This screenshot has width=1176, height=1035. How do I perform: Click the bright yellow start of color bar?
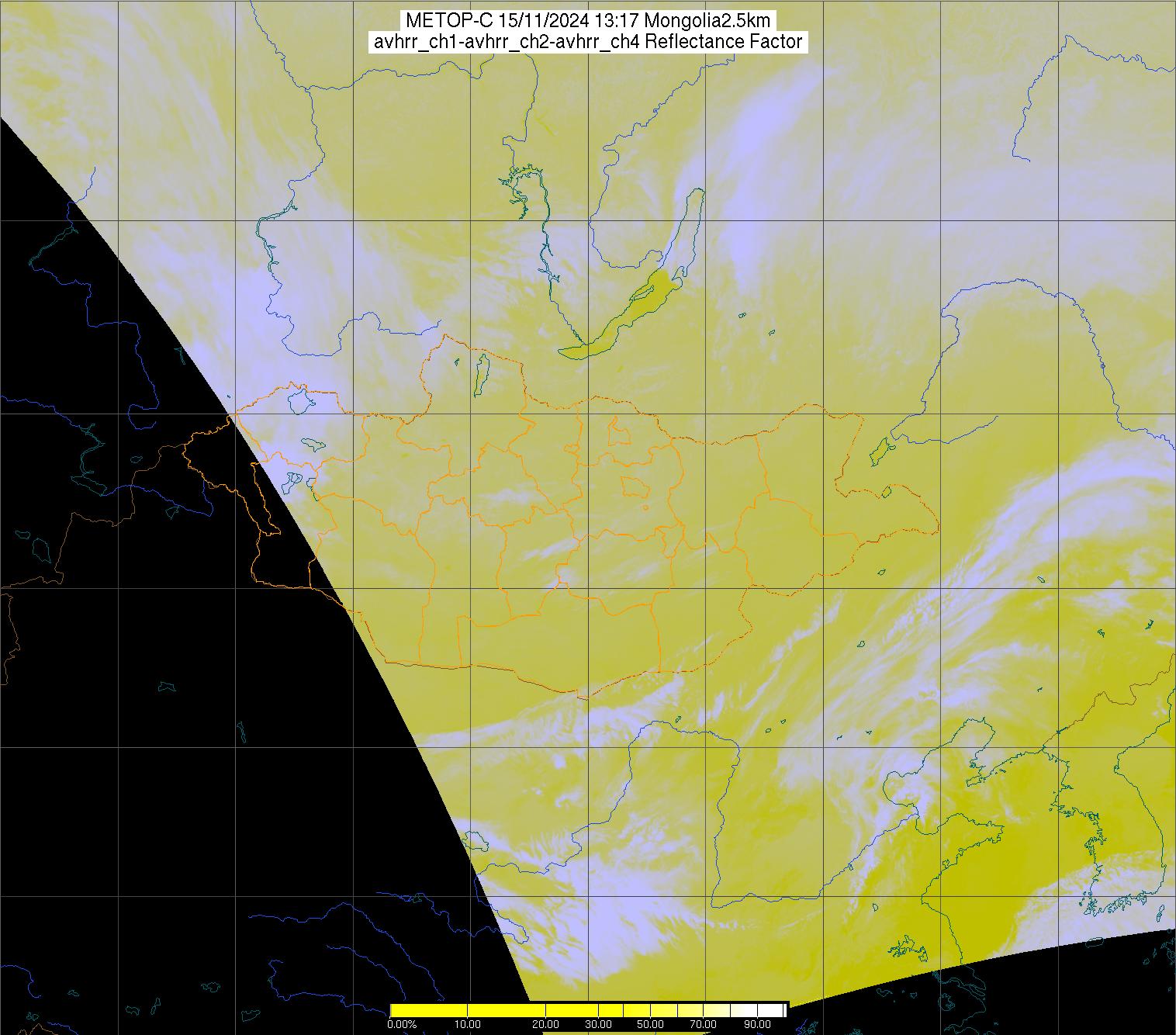[x=397, y=1009]
